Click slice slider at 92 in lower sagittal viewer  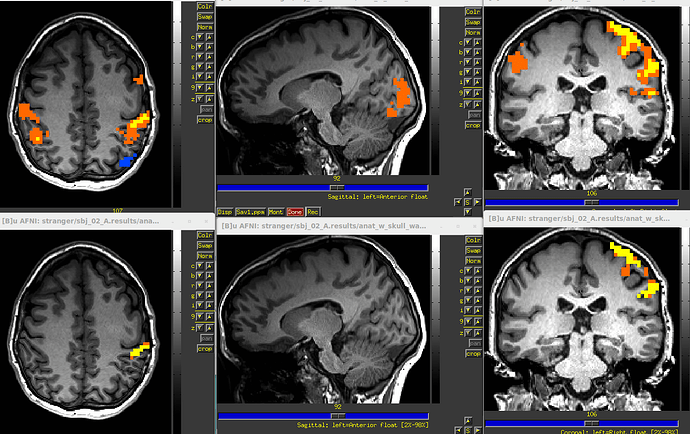[x=338, y=416]
